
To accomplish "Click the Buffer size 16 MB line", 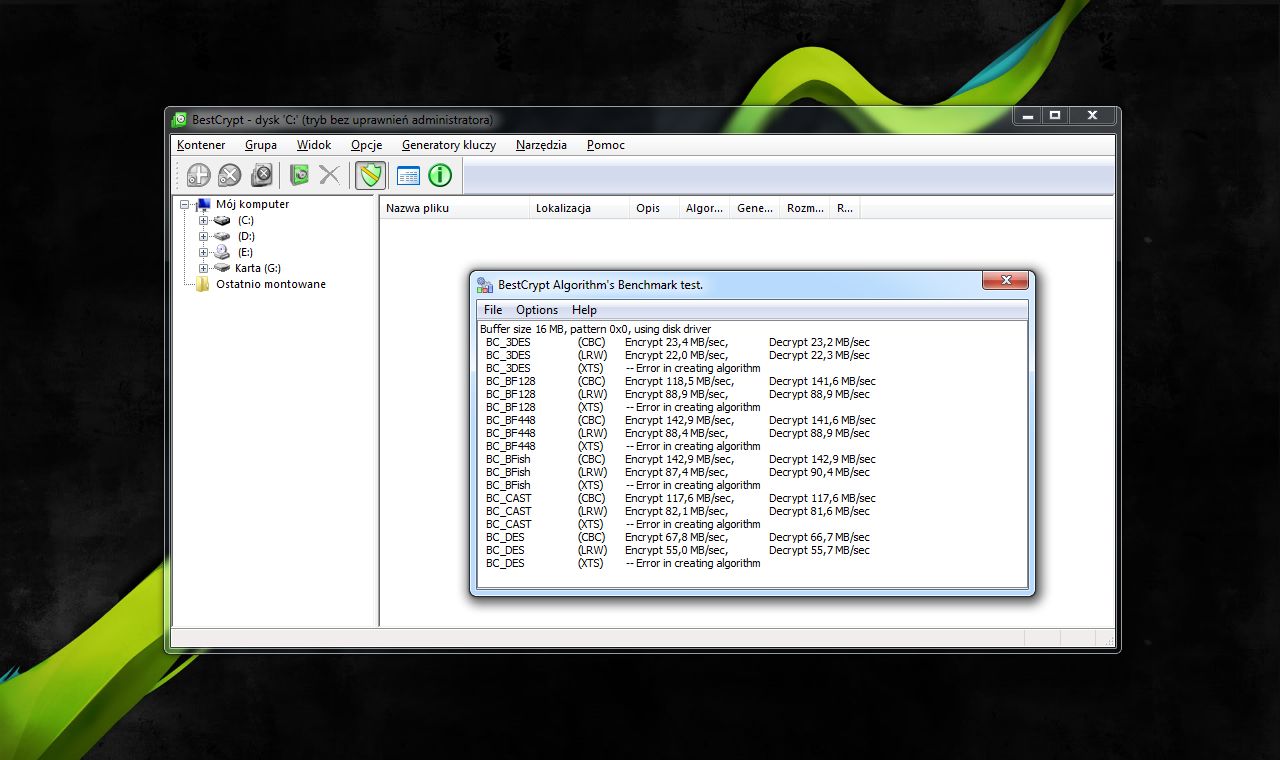I will pyautogui.click(x=595, y=329).
